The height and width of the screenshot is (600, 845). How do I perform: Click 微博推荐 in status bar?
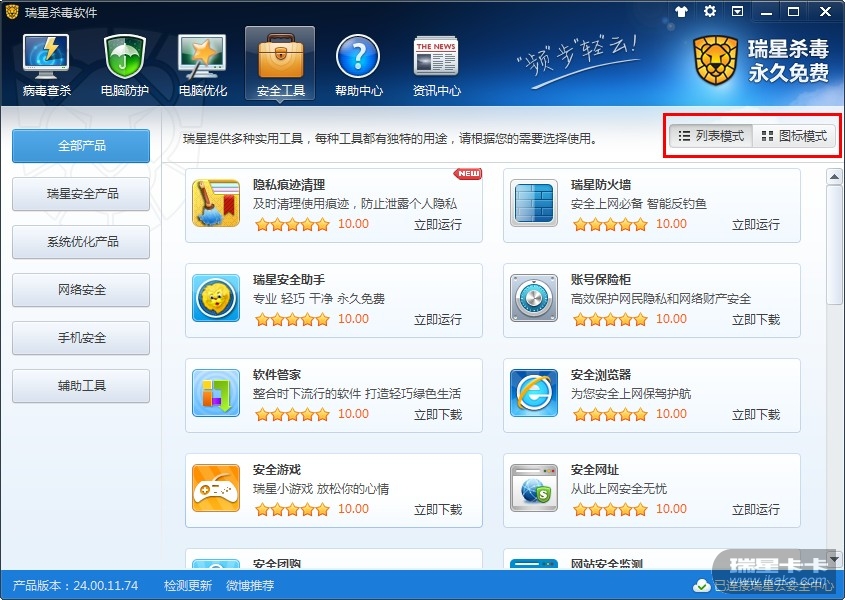(250, 585)
